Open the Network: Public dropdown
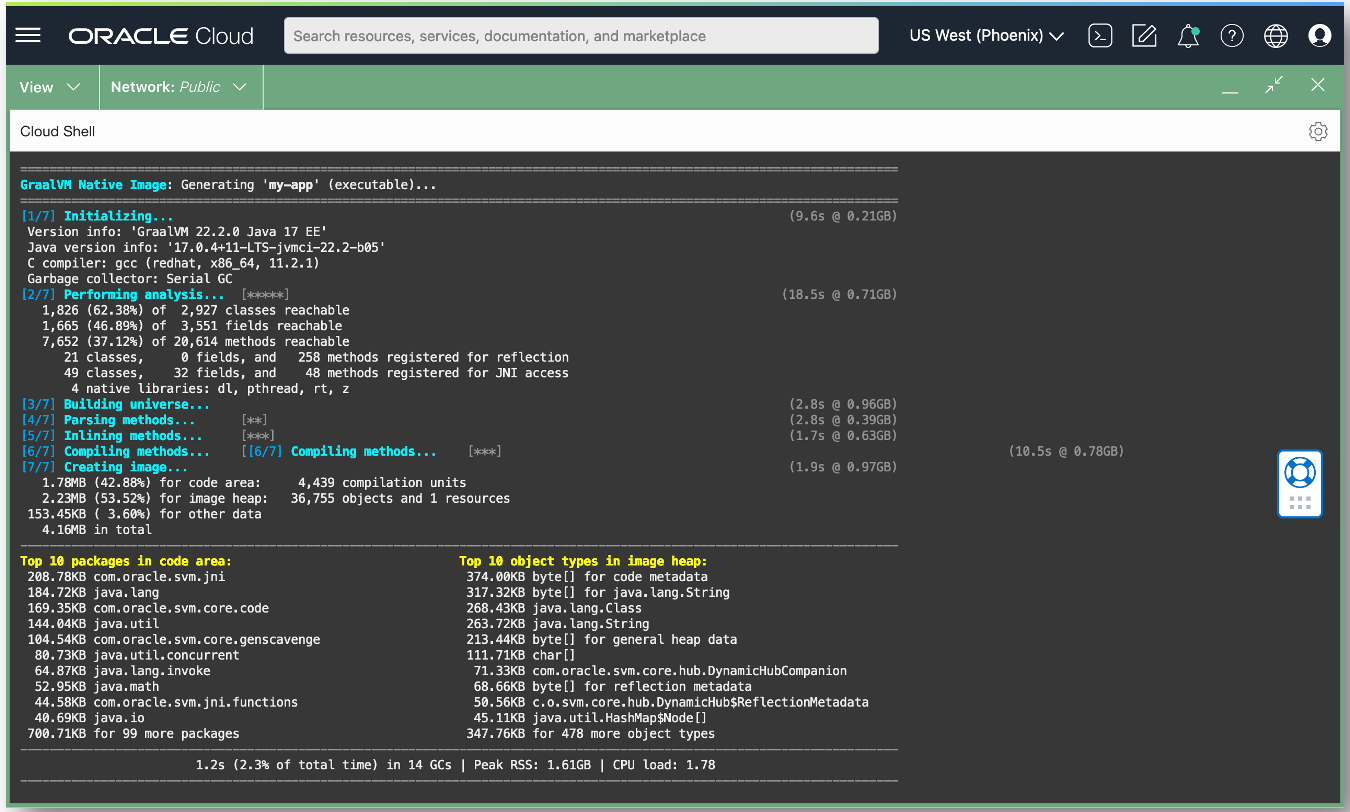 point(180,87)
